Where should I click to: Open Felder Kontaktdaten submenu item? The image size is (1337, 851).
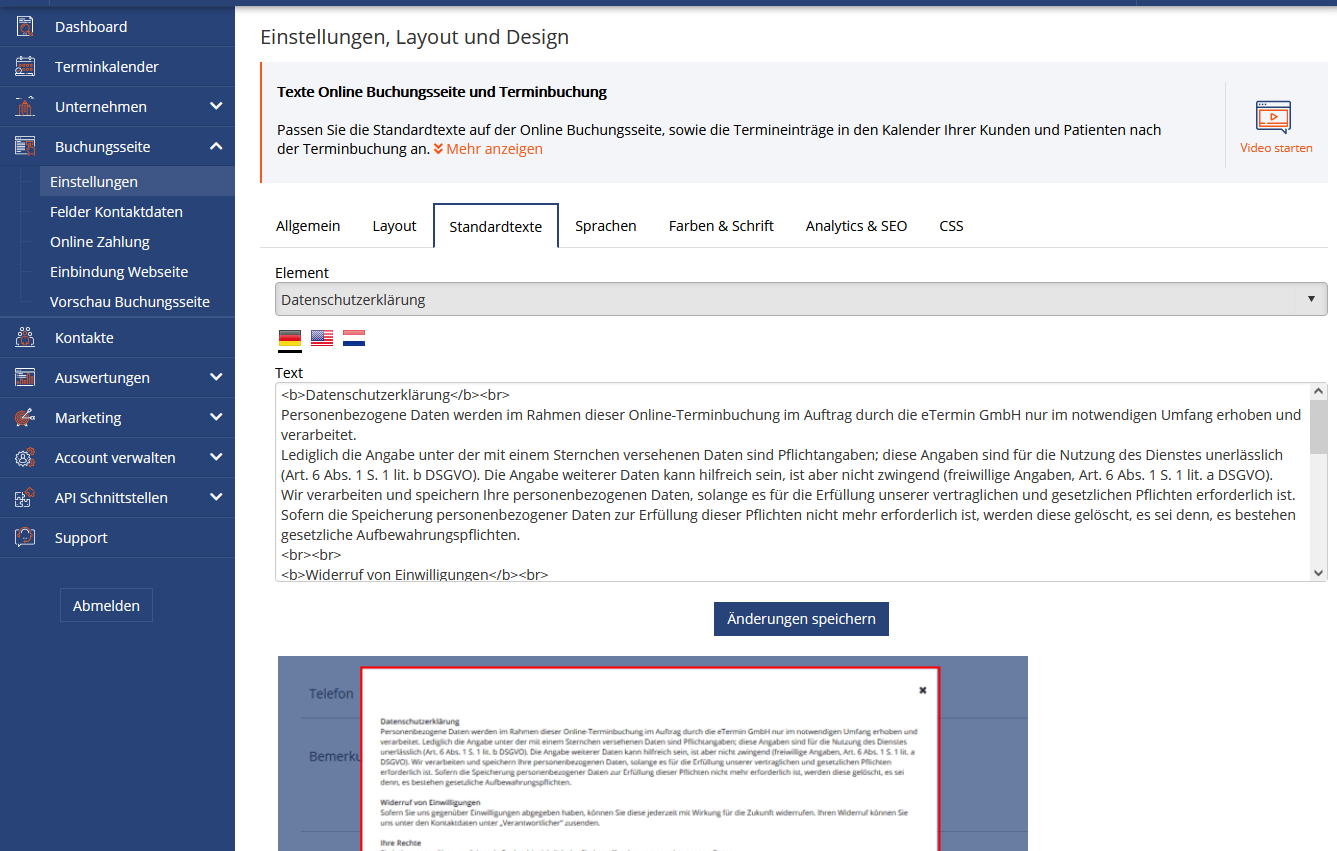click(x=137, y=212)
